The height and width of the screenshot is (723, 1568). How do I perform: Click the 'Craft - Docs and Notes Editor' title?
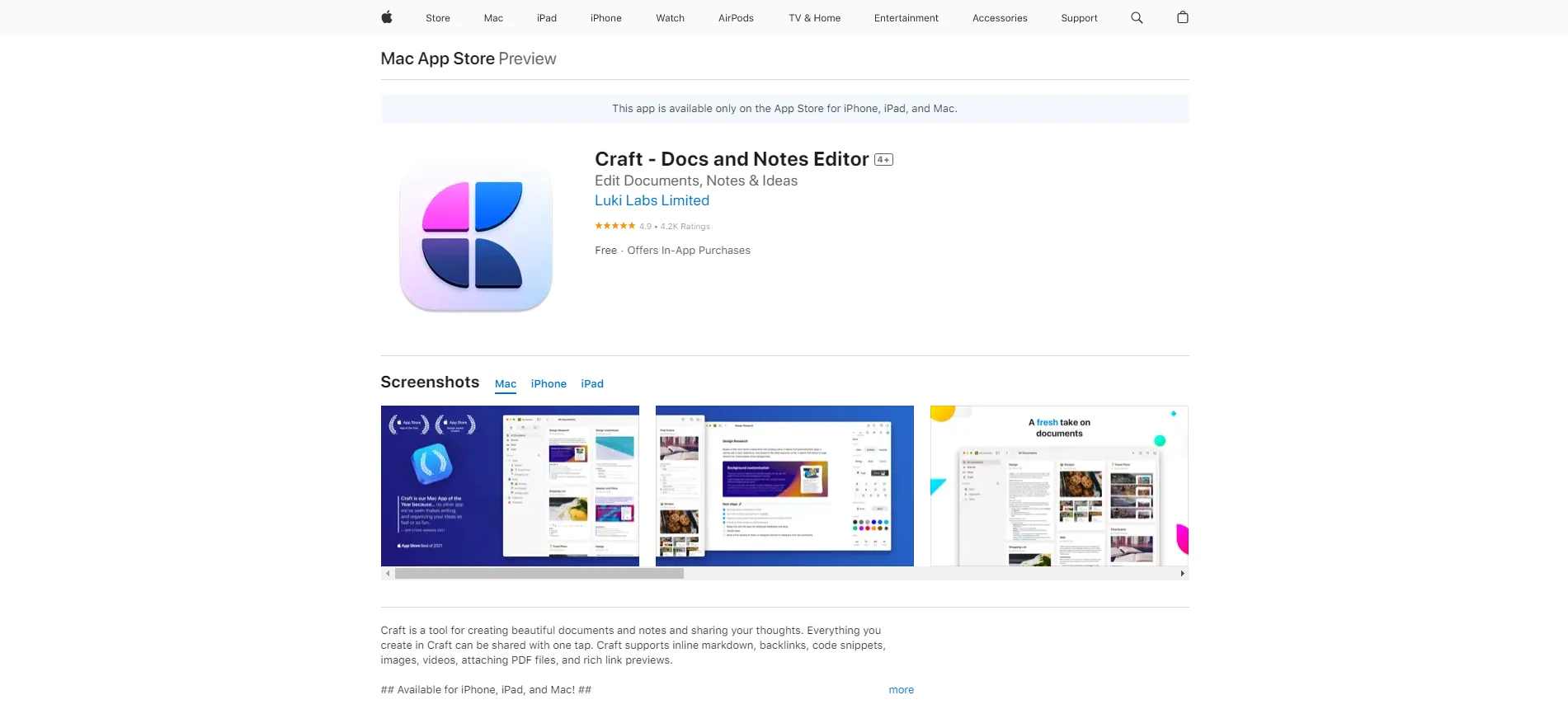[732, 159]
